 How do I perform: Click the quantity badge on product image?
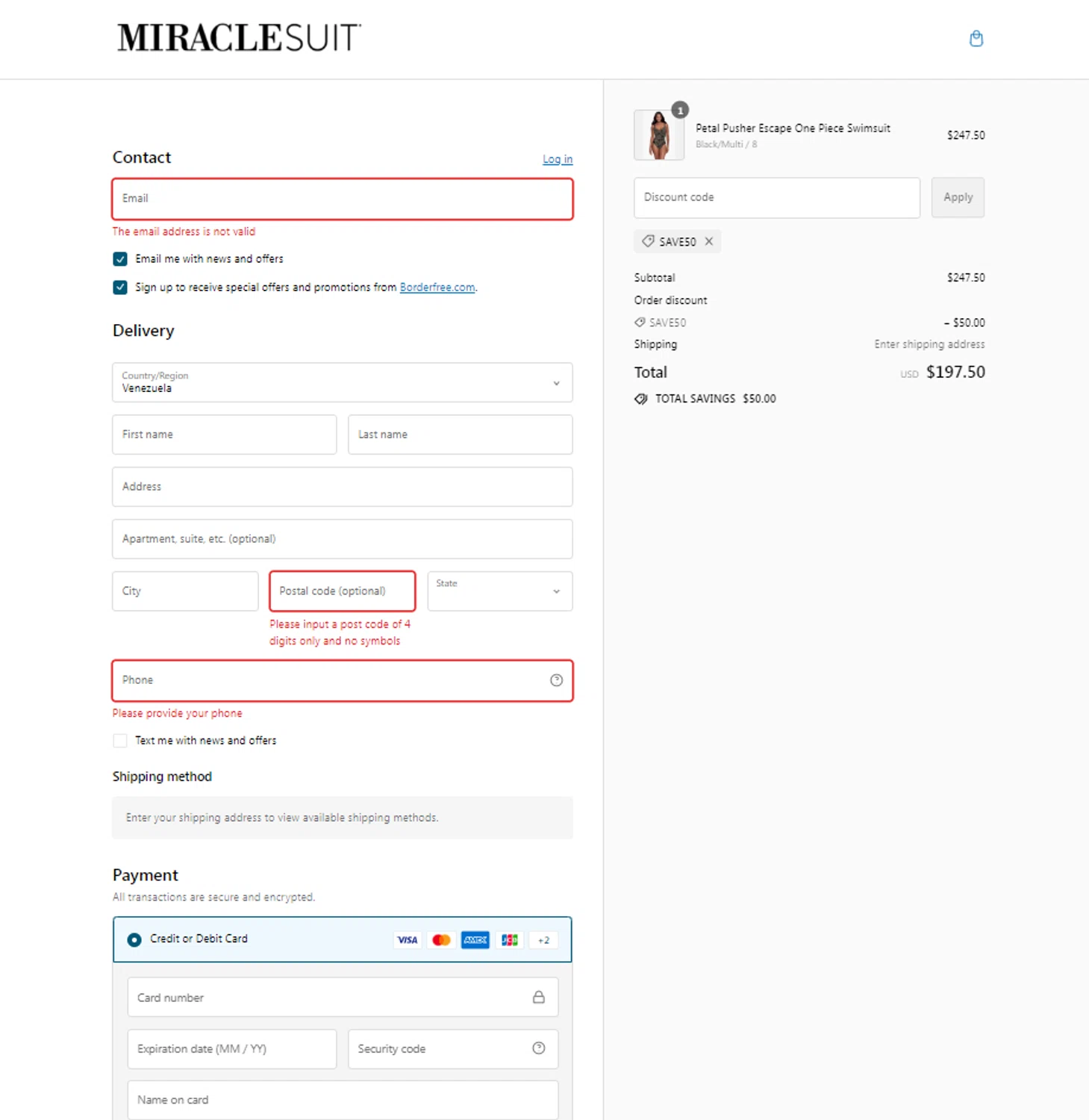pyautogui.click(x=680, y=110)
